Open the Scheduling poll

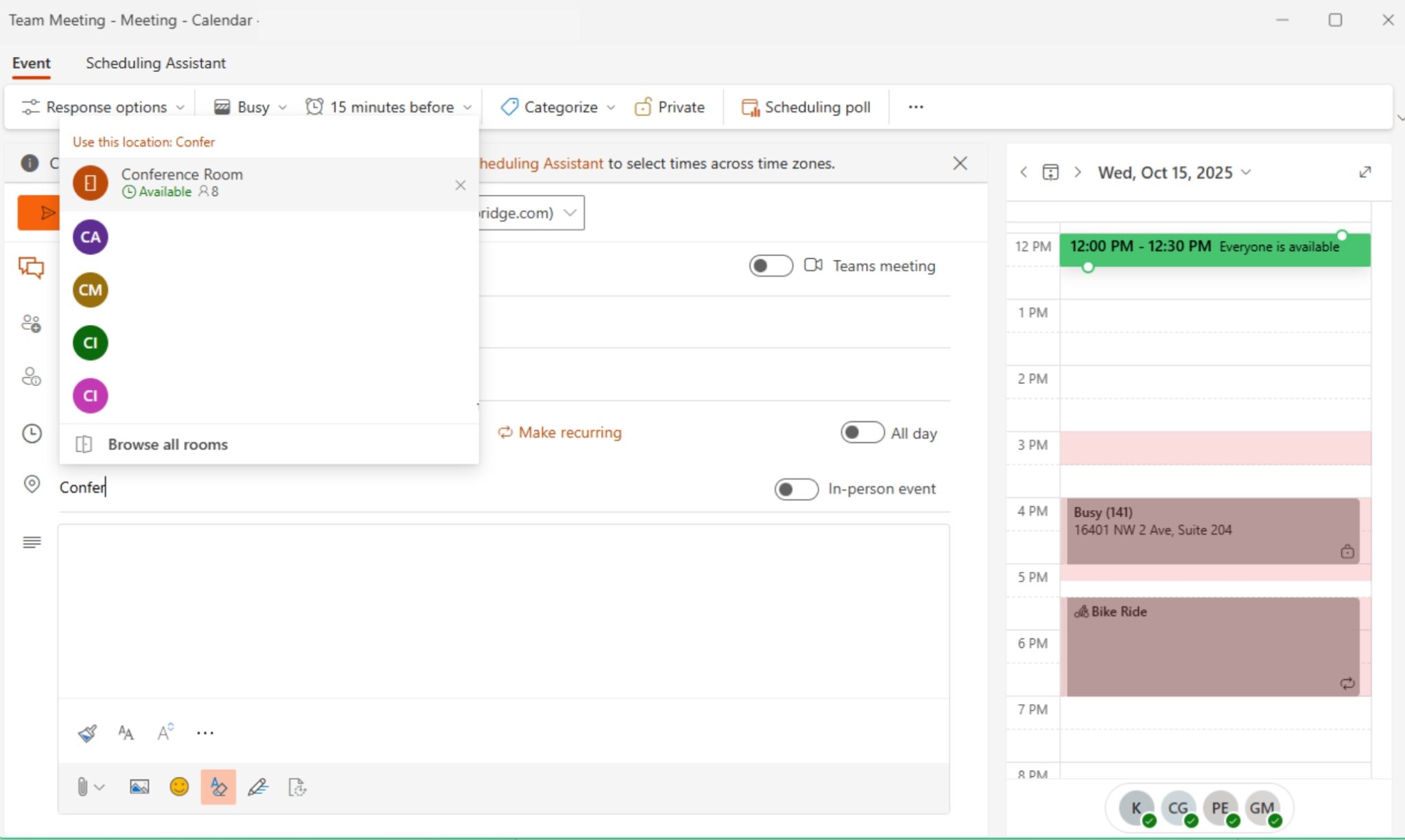point(806,107)
